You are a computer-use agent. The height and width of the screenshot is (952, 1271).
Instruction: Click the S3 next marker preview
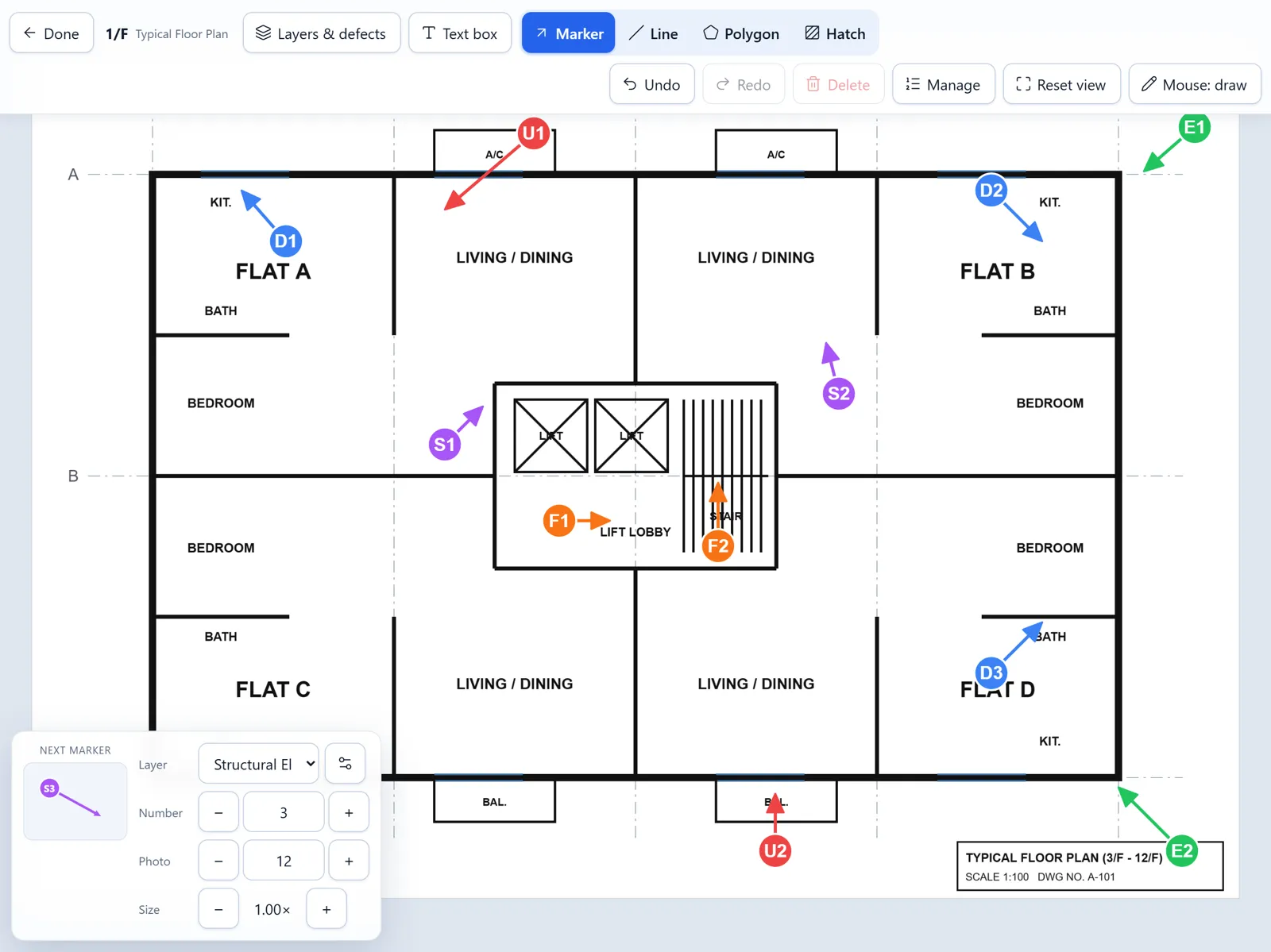(x=75, y=801)
